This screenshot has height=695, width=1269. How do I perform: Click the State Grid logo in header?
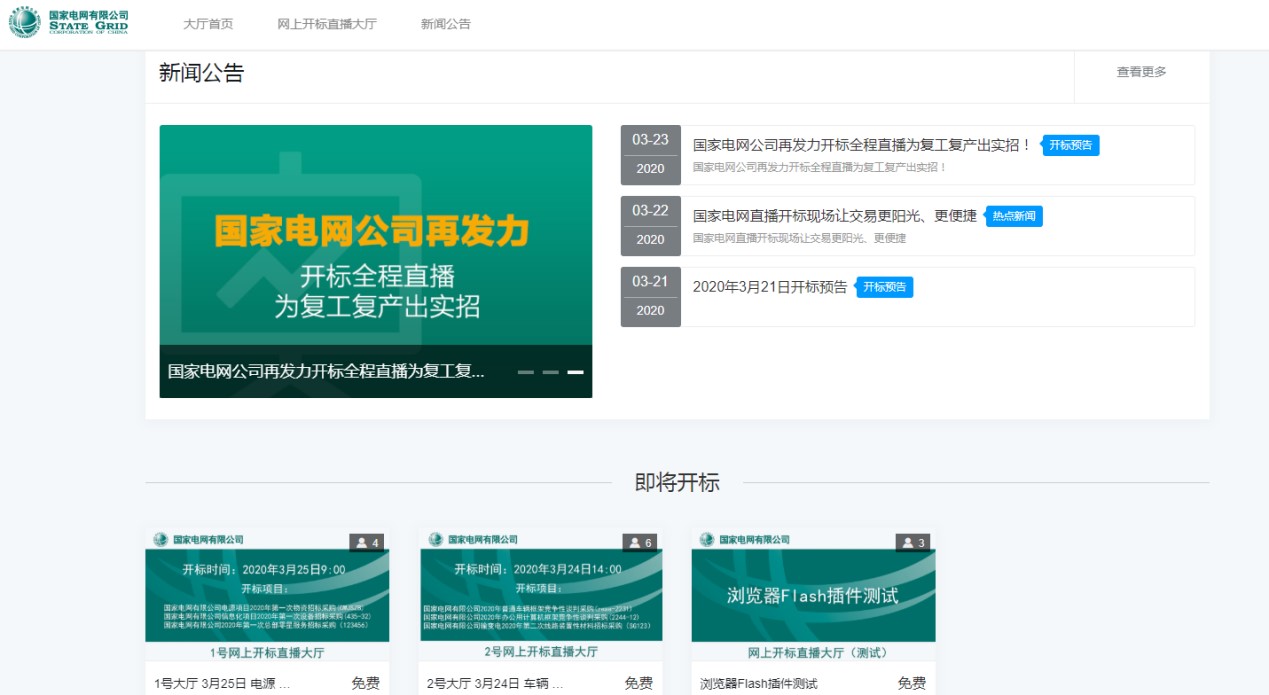pos(69,22)
